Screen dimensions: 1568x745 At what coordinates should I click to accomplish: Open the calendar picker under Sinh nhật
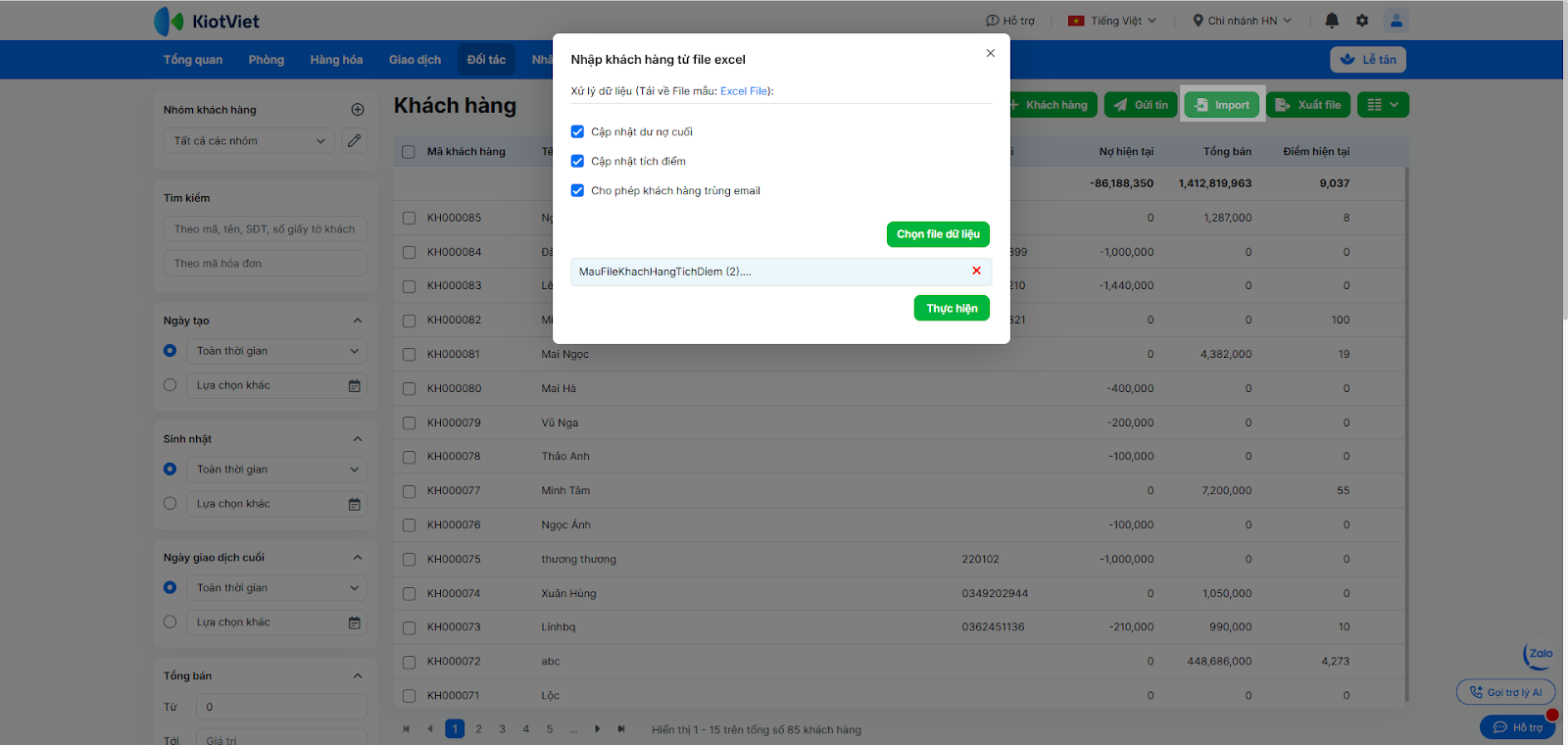click(355, 505)
